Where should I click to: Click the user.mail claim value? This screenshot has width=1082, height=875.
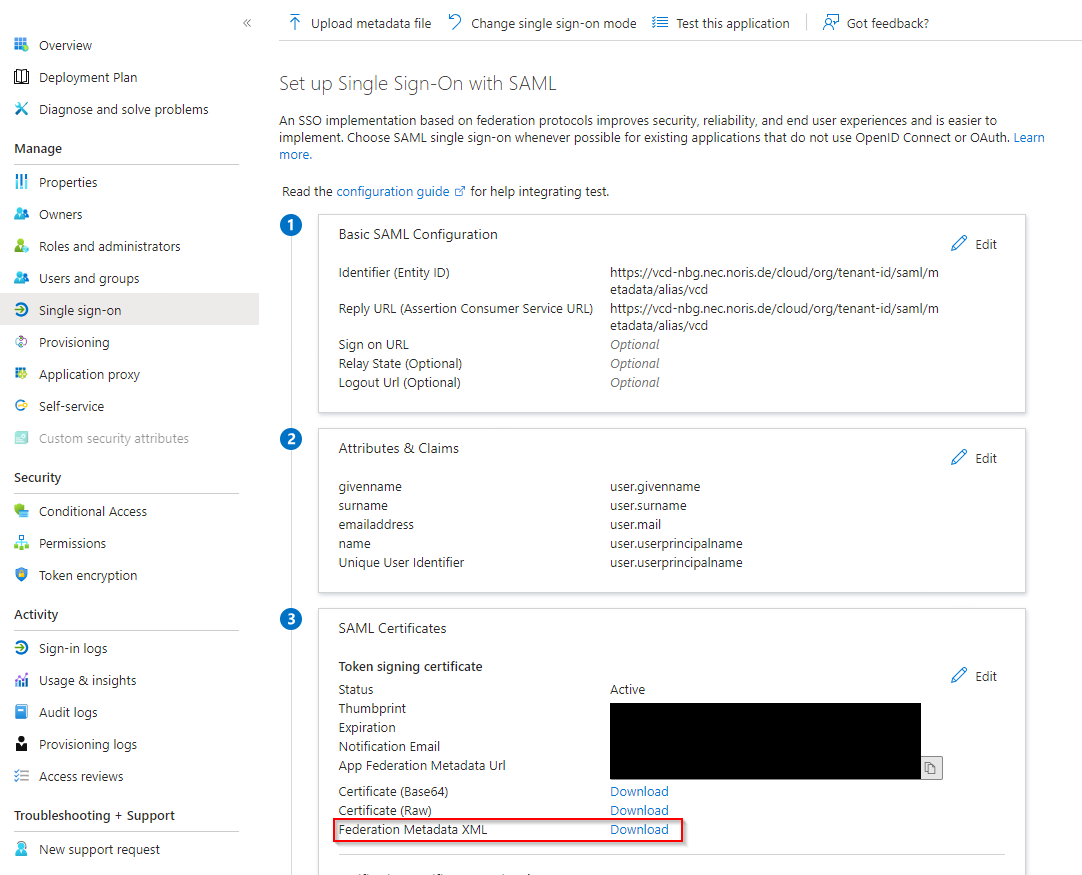pyautogui.click(x=636, y=524)
